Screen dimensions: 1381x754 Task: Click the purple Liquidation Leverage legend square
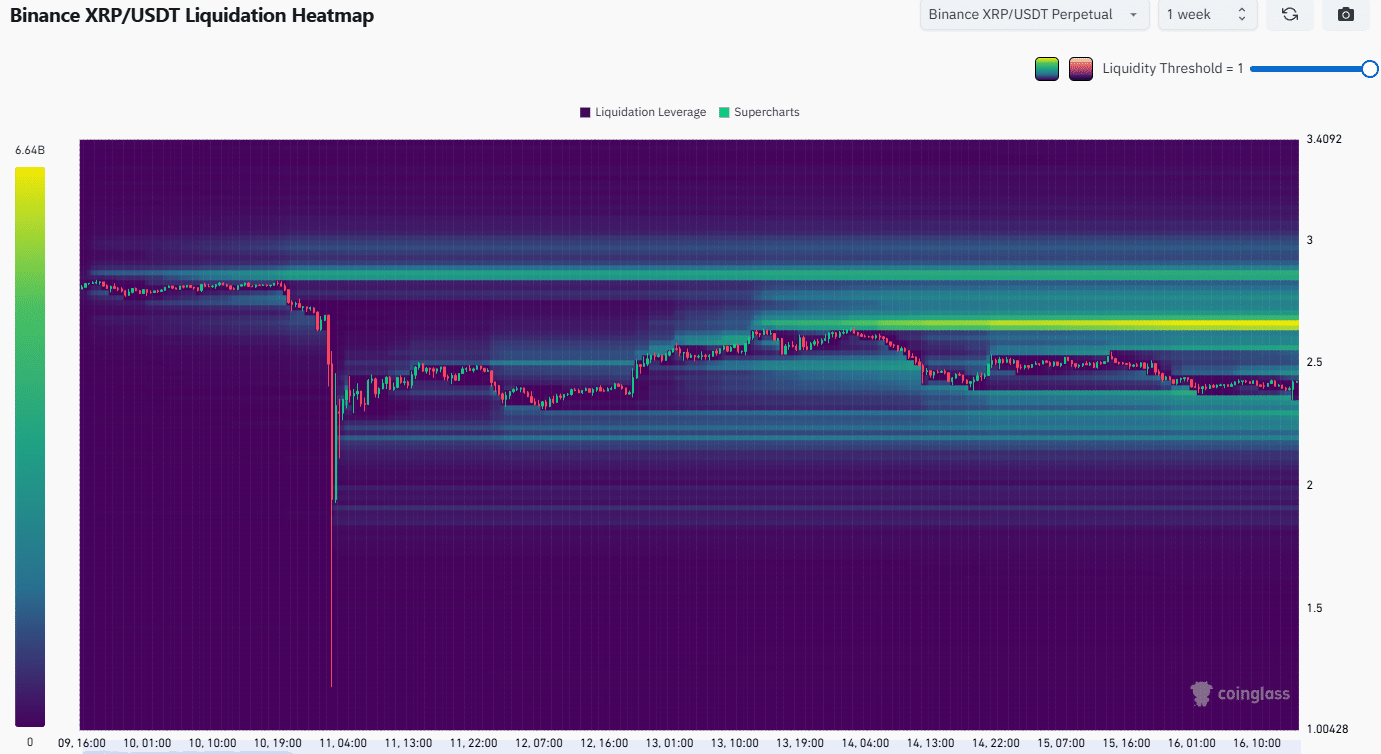coord(585,112)
